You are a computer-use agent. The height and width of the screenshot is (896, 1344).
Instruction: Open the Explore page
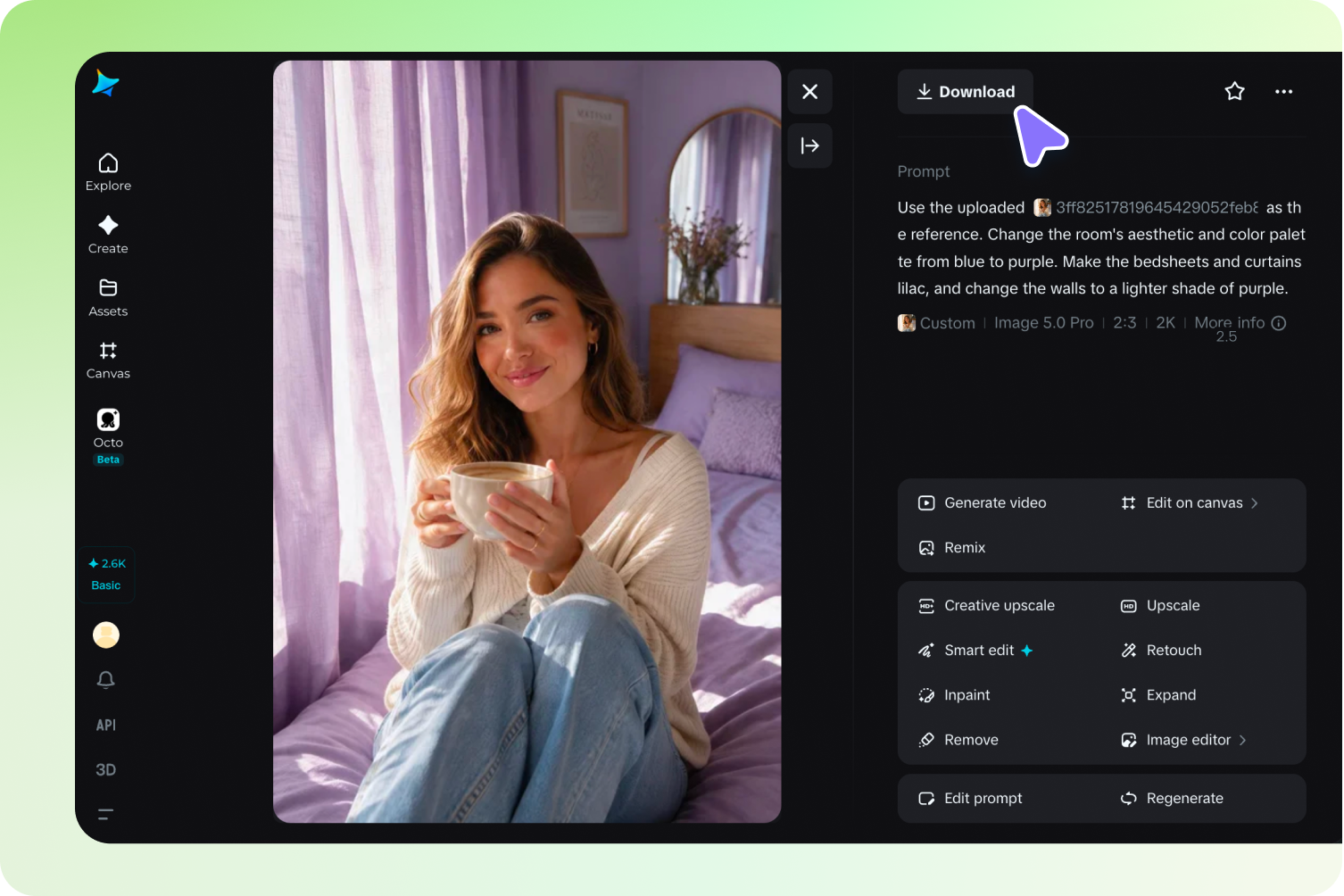[x=108, y=172]
